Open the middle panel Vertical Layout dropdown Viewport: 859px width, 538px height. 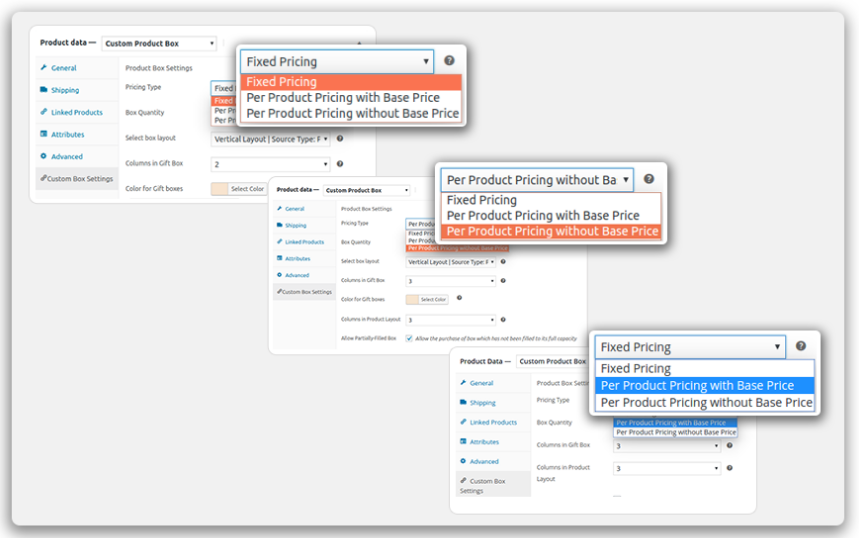click(450, 262)
